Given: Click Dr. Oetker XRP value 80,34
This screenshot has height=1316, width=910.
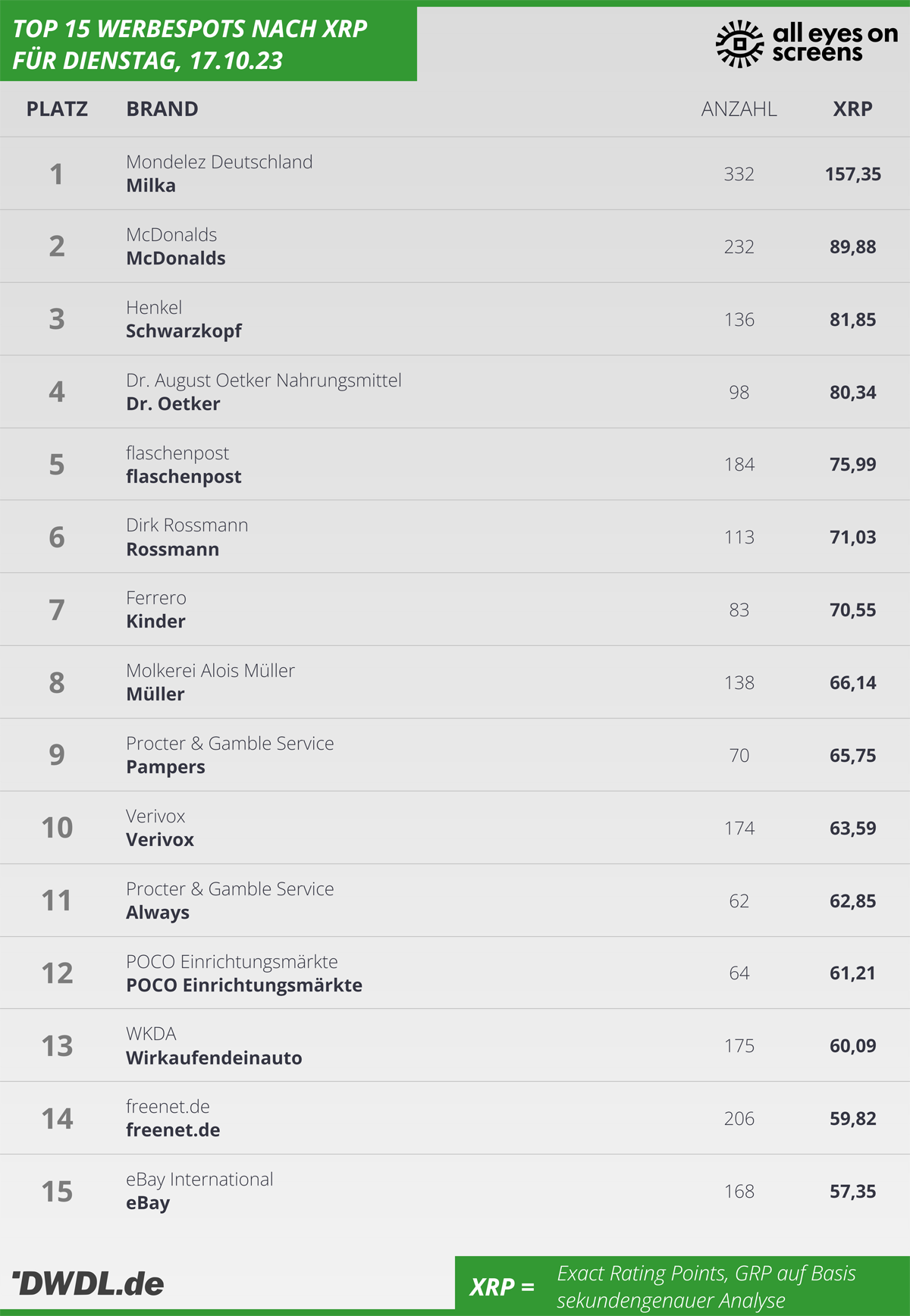Looking at the screenshot, I should pyautogui.click(x=852, y=392).
